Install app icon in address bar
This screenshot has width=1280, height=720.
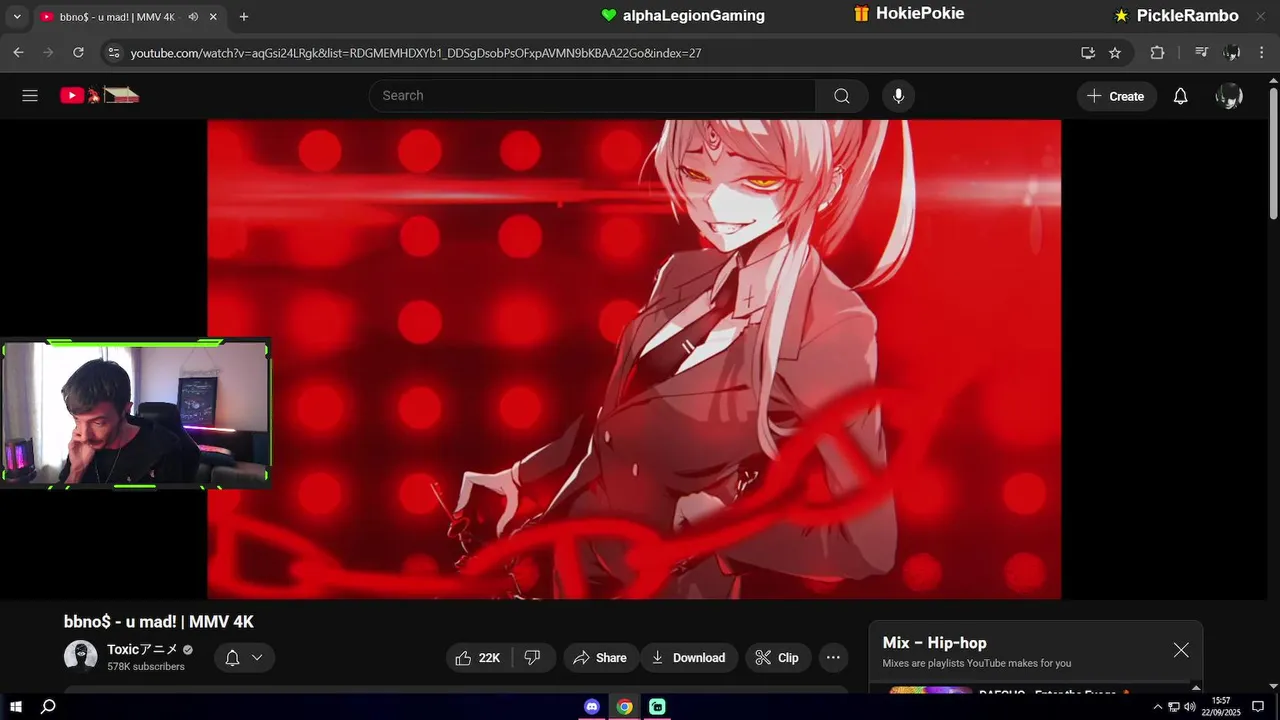coord(1088,53)
